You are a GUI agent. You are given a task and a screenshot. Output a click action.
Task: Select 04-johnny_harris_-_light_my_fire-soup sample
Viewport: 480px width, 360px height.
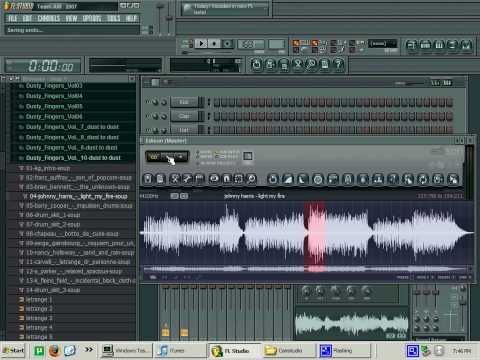[x=78, y=196]
